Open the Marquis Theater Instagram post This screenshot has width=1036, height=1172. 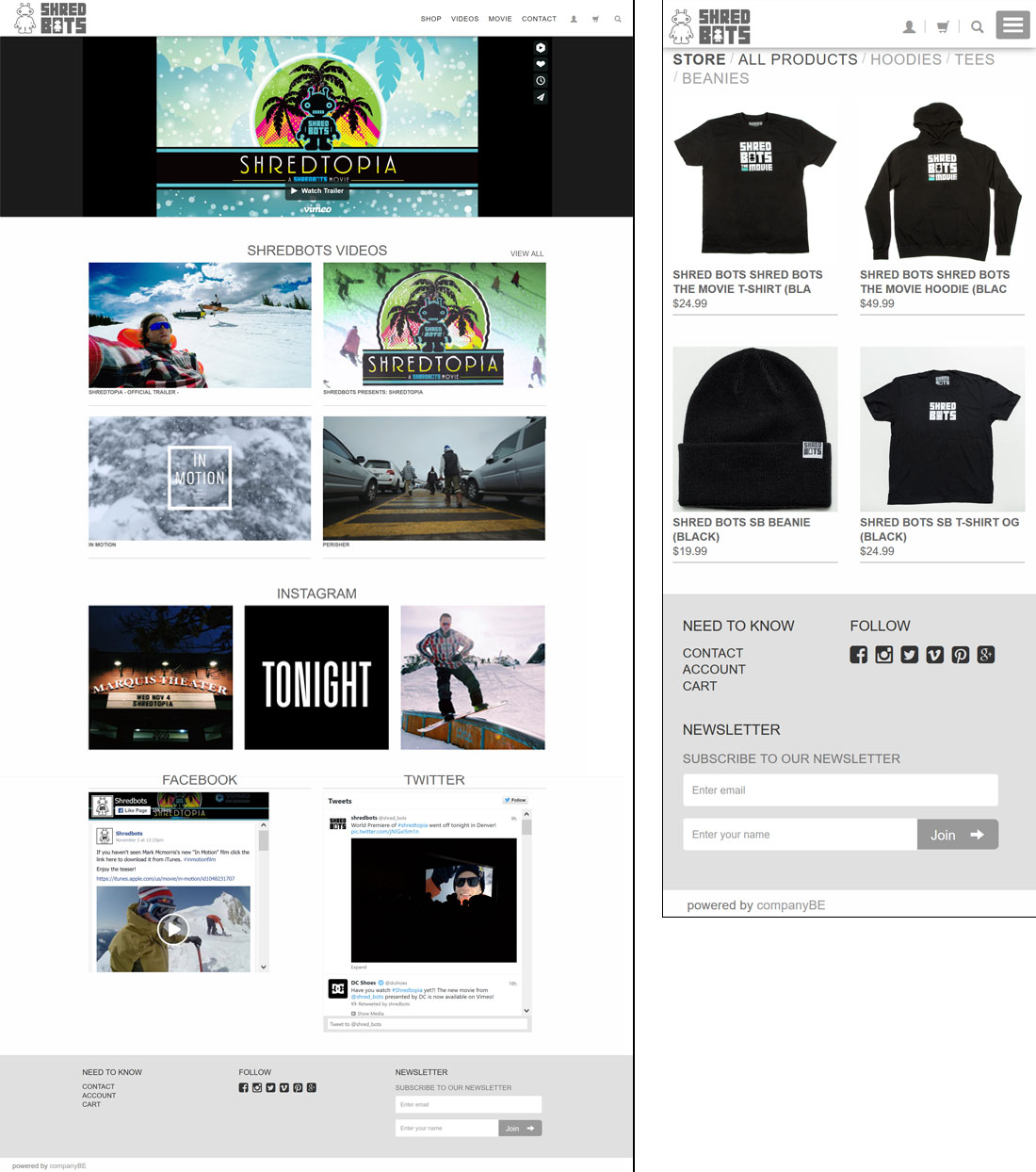click(x=160, y=677)
